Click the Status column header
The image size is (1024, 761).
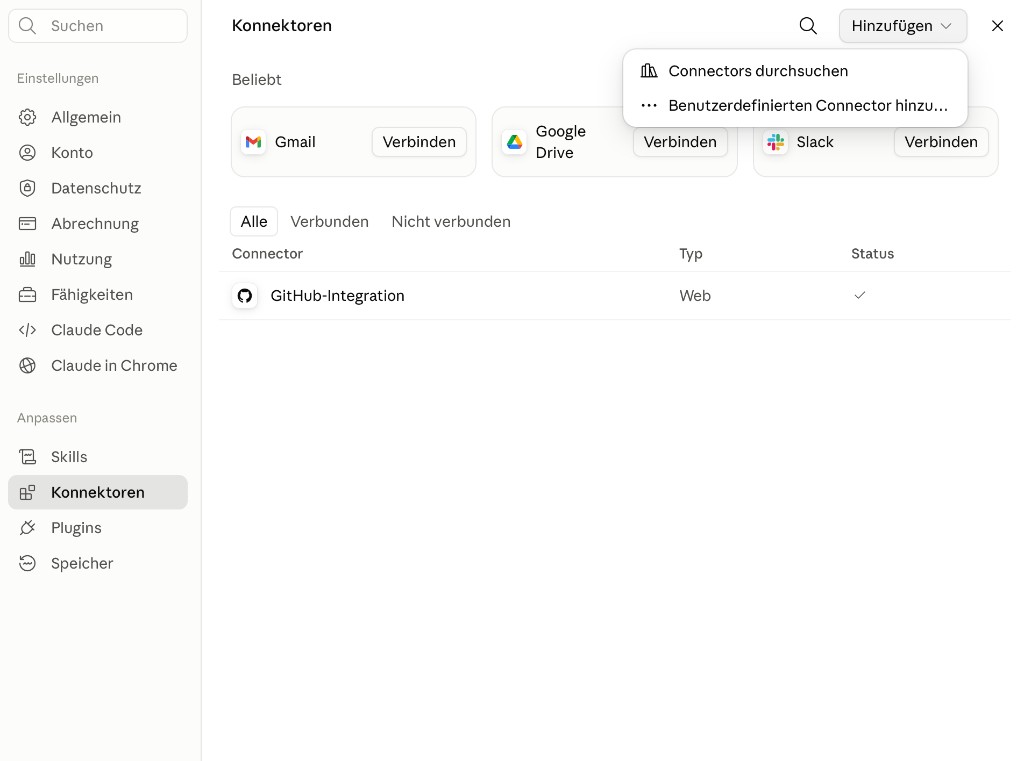pyautogui.click(x=872, y=253)
